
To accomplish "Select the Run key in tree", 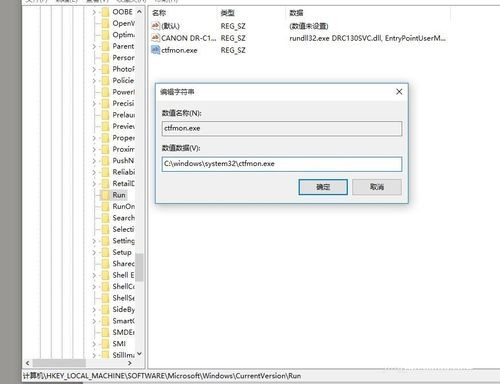I will coord(119,195).
